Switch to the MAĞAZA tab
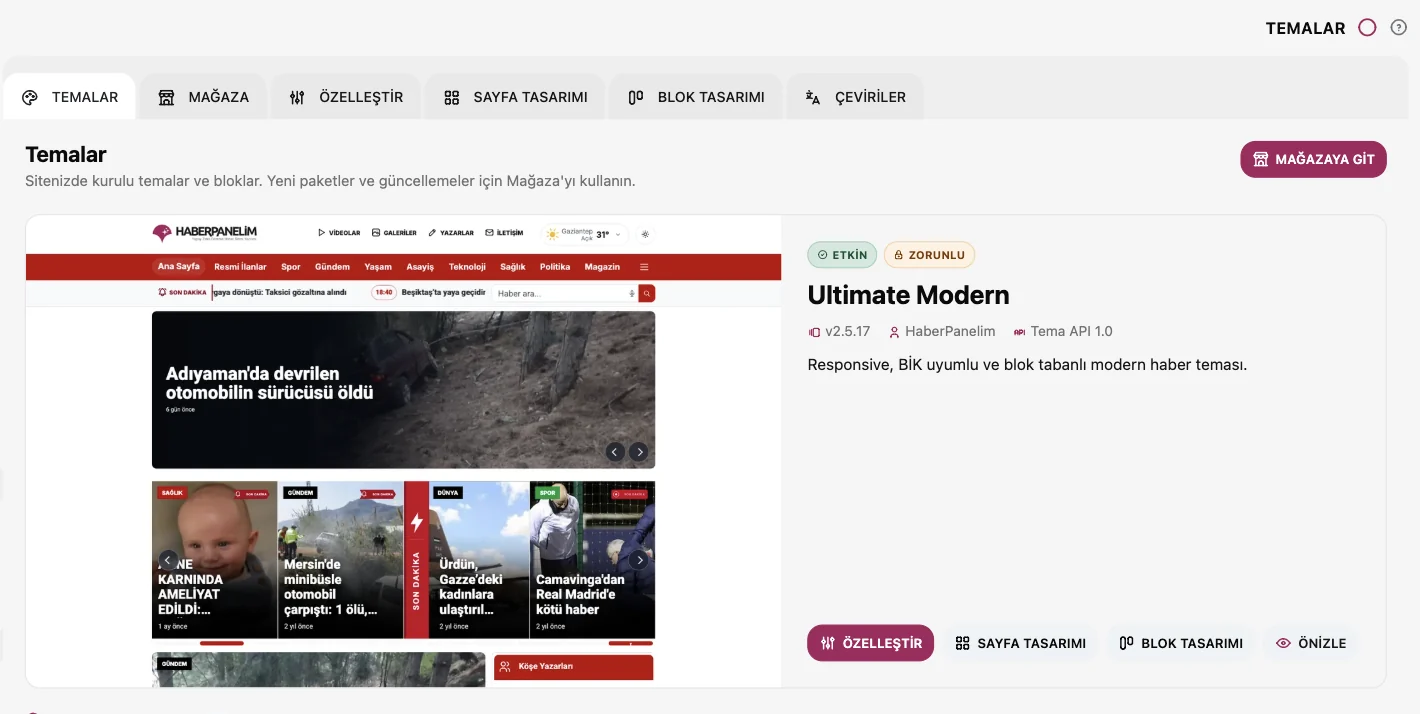The height and width of the screenshot is (714, 1420). pos(203,97)
